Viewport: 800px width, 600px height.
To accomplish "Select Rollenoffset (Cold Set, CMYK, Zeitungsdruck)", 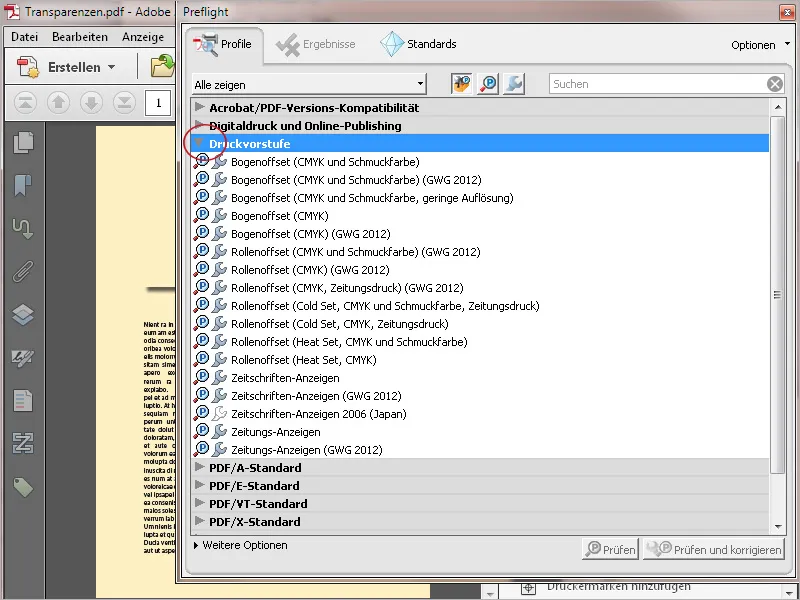I will pyautogui.click(x=340, y=323).
